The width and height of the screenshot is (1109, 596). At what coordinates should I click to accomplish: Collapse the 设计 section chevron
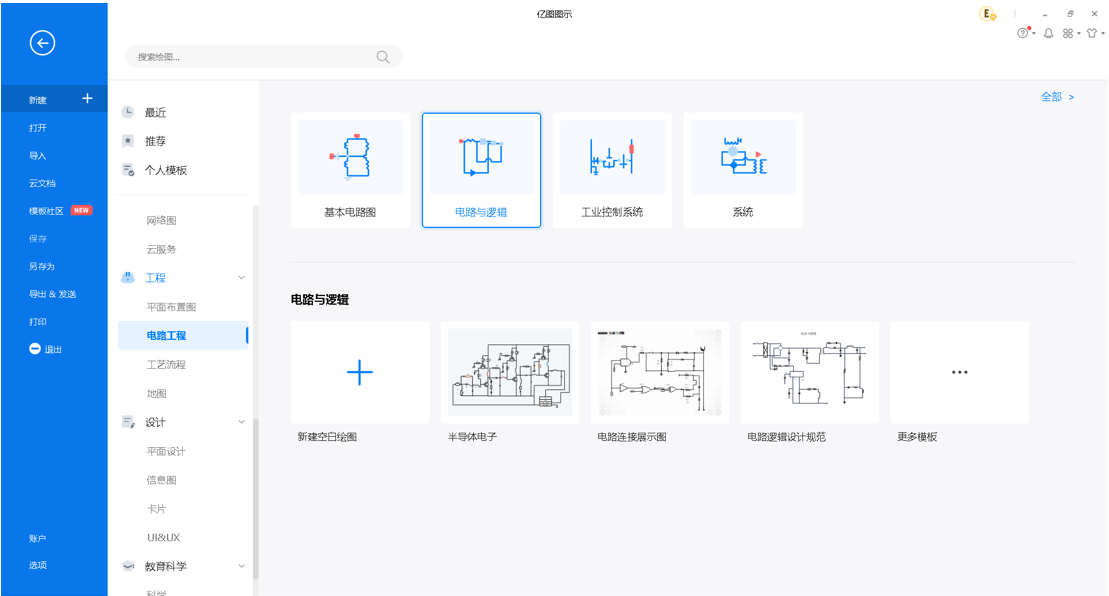241,422
